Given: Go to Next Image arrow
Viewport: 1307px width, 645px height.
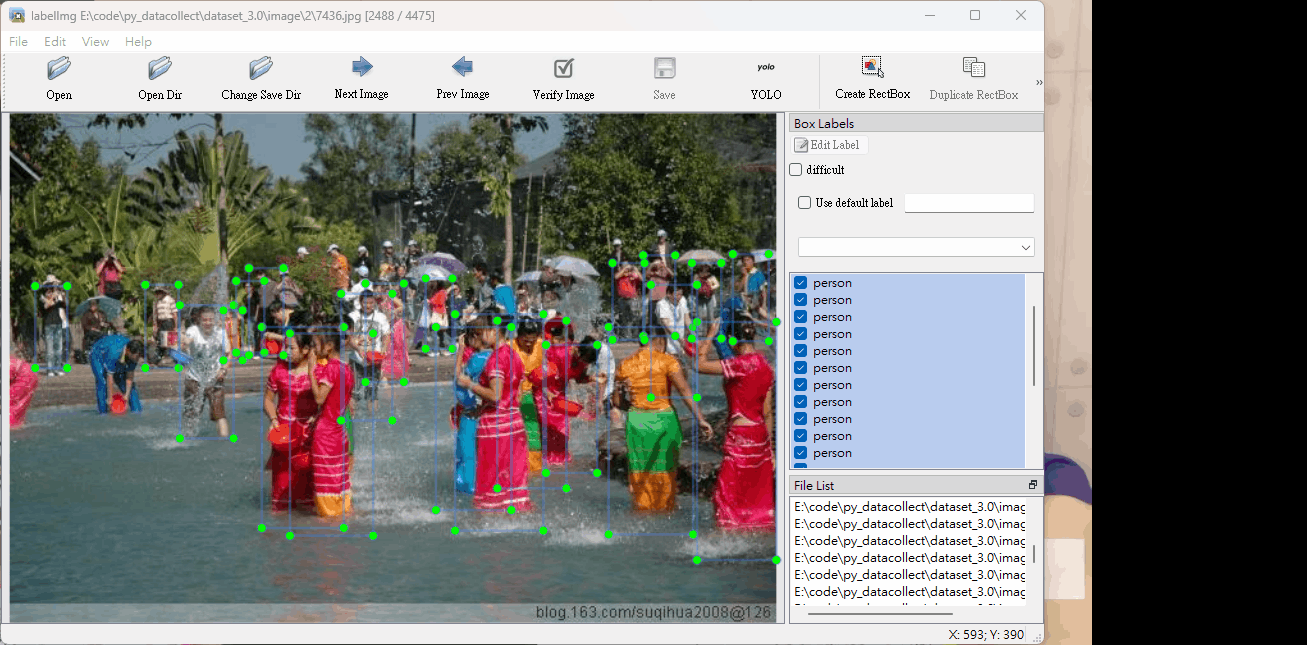Looking at the screenshot, I should click(362, 68).
